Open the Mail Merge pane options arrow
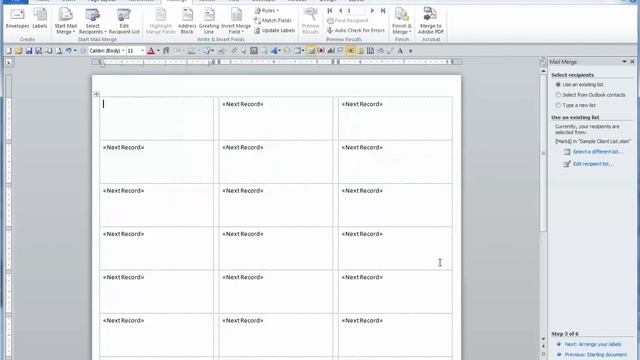The image size is (640, 360). pos(624,62)
